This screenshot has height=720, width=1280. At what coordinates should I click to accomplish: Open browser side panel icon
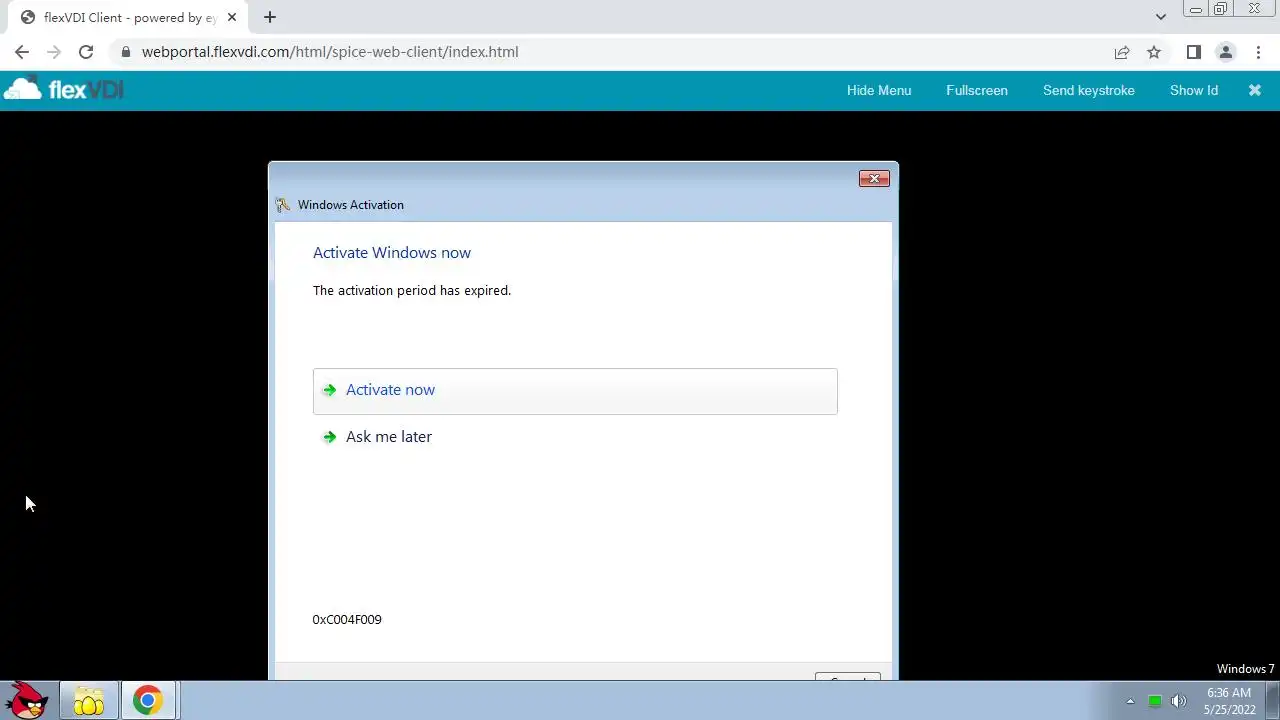(x=1194, y=52)
